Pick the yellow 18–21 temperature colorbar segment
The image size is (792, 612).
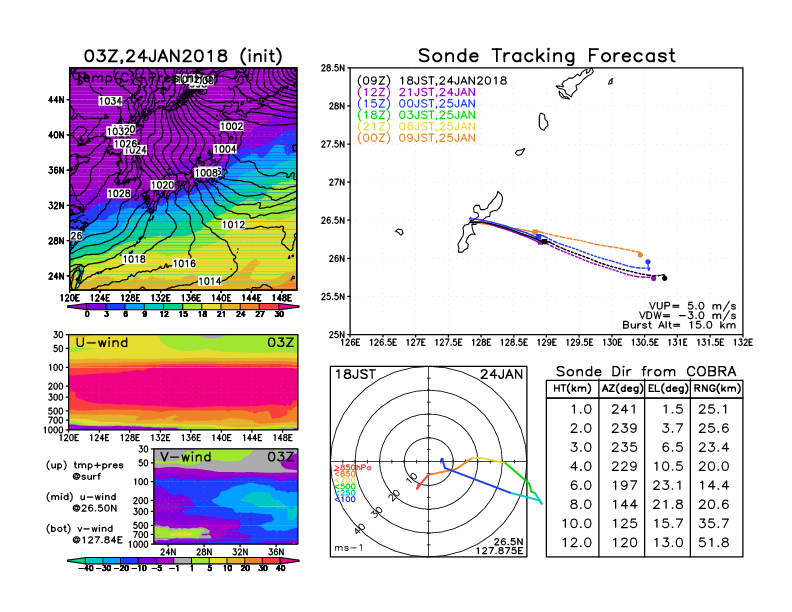(x=212, y=307)
